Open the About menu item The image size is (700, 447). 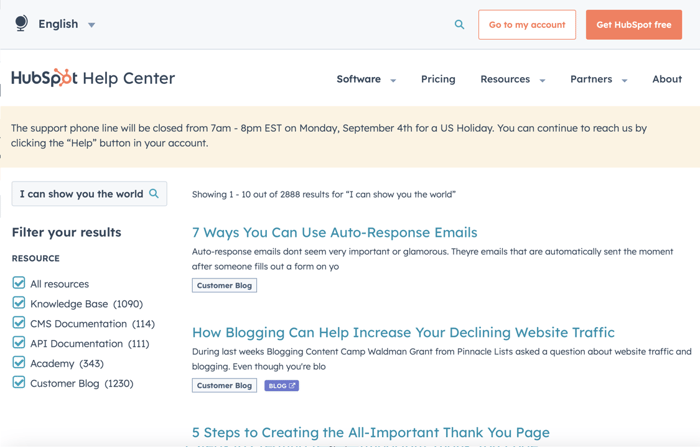pos(667,79)
